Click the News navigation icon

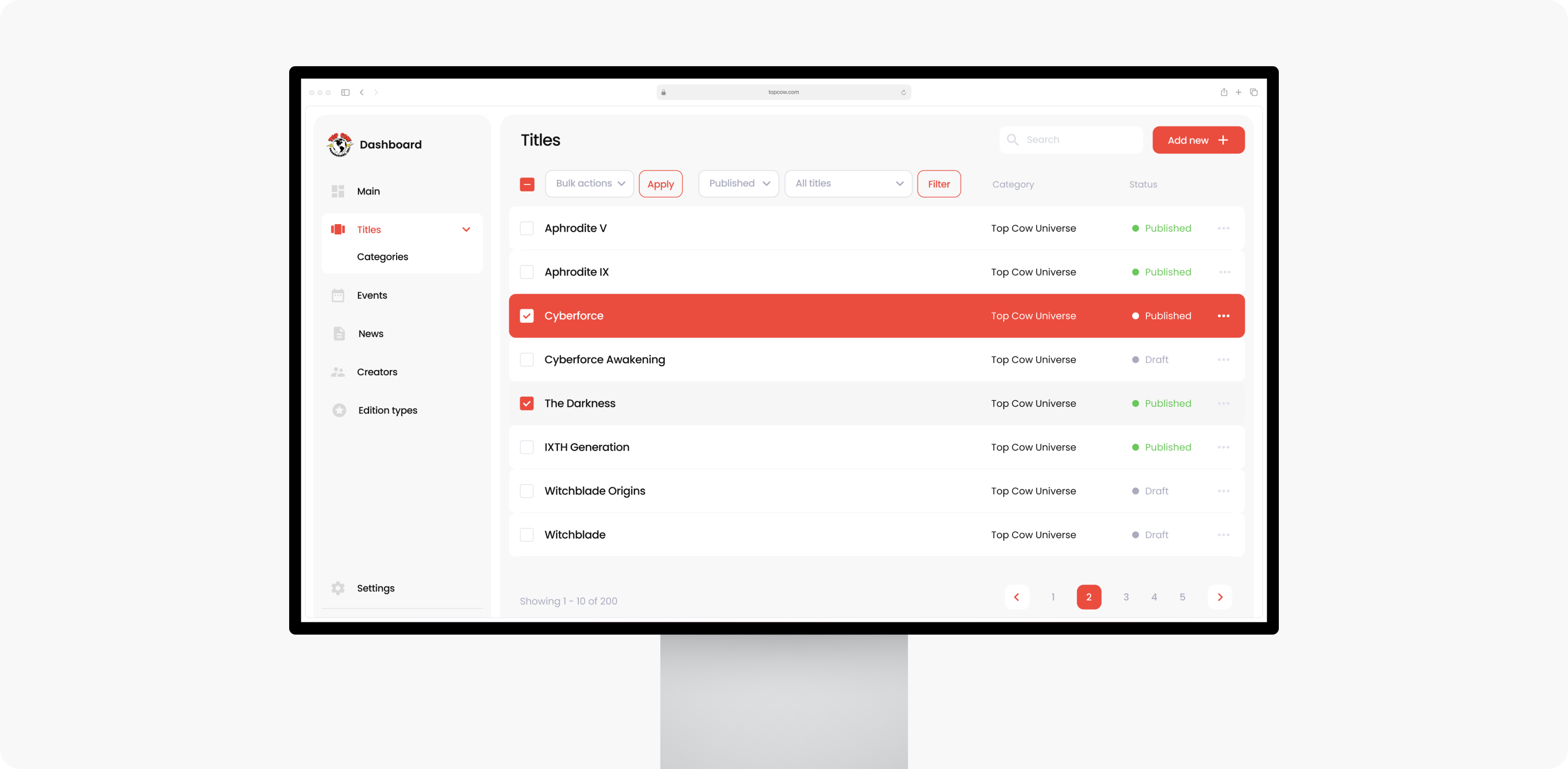point(339,333)
